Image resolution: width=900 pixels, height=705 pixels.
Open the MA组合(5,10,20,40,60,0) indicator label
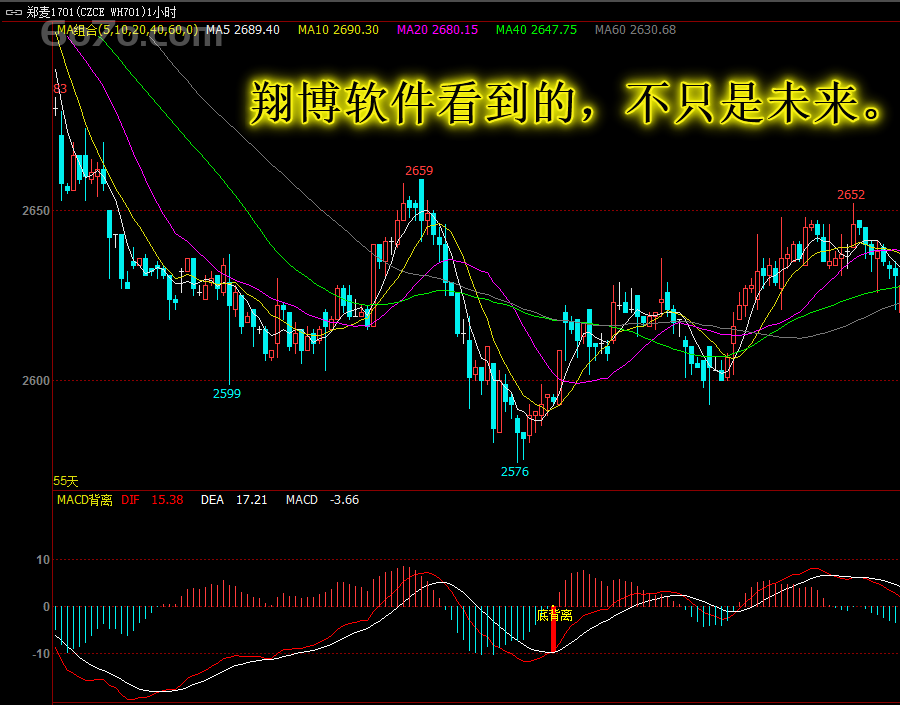click(x=127, y=30)
